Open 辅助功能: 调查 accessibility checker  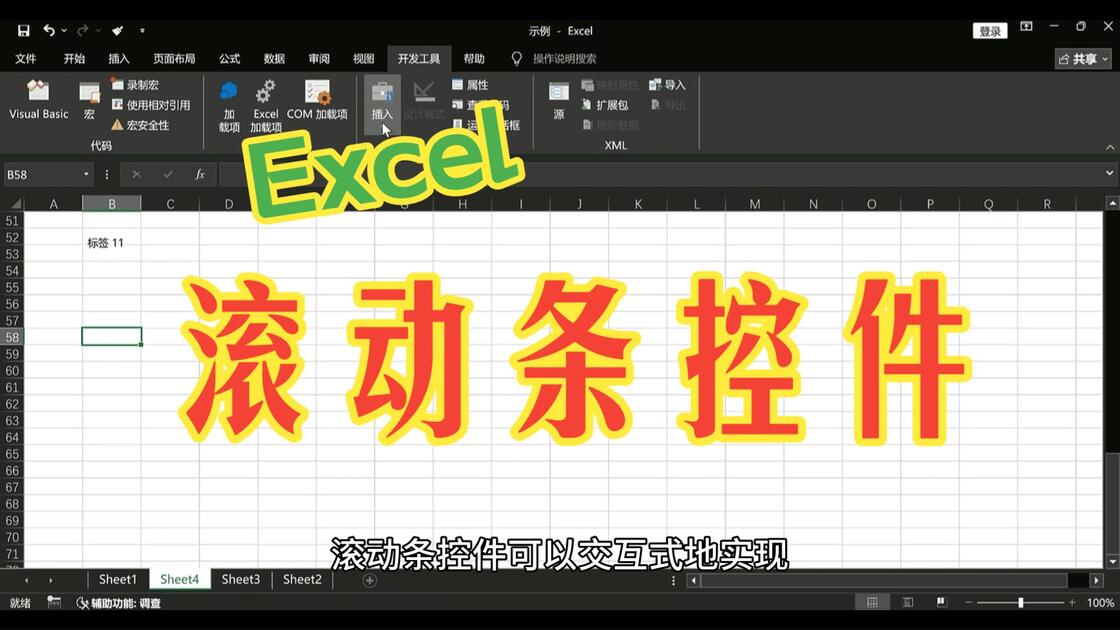[x=119, y=603]
